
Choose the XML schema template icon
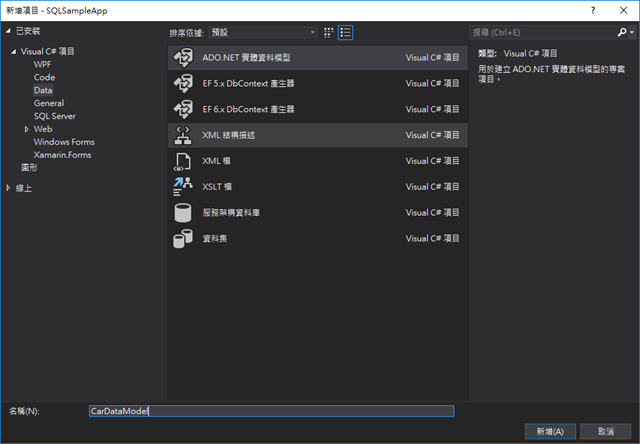point(183,135)
